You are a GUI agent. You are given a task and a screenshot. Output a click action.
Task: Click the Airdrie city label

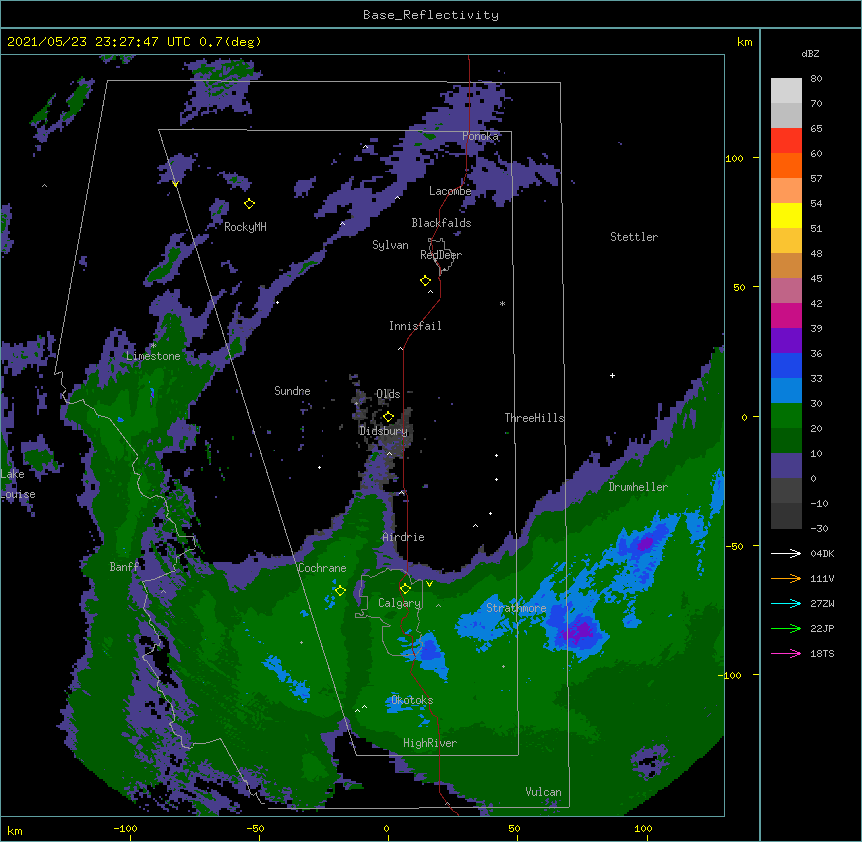coord(404,537)
